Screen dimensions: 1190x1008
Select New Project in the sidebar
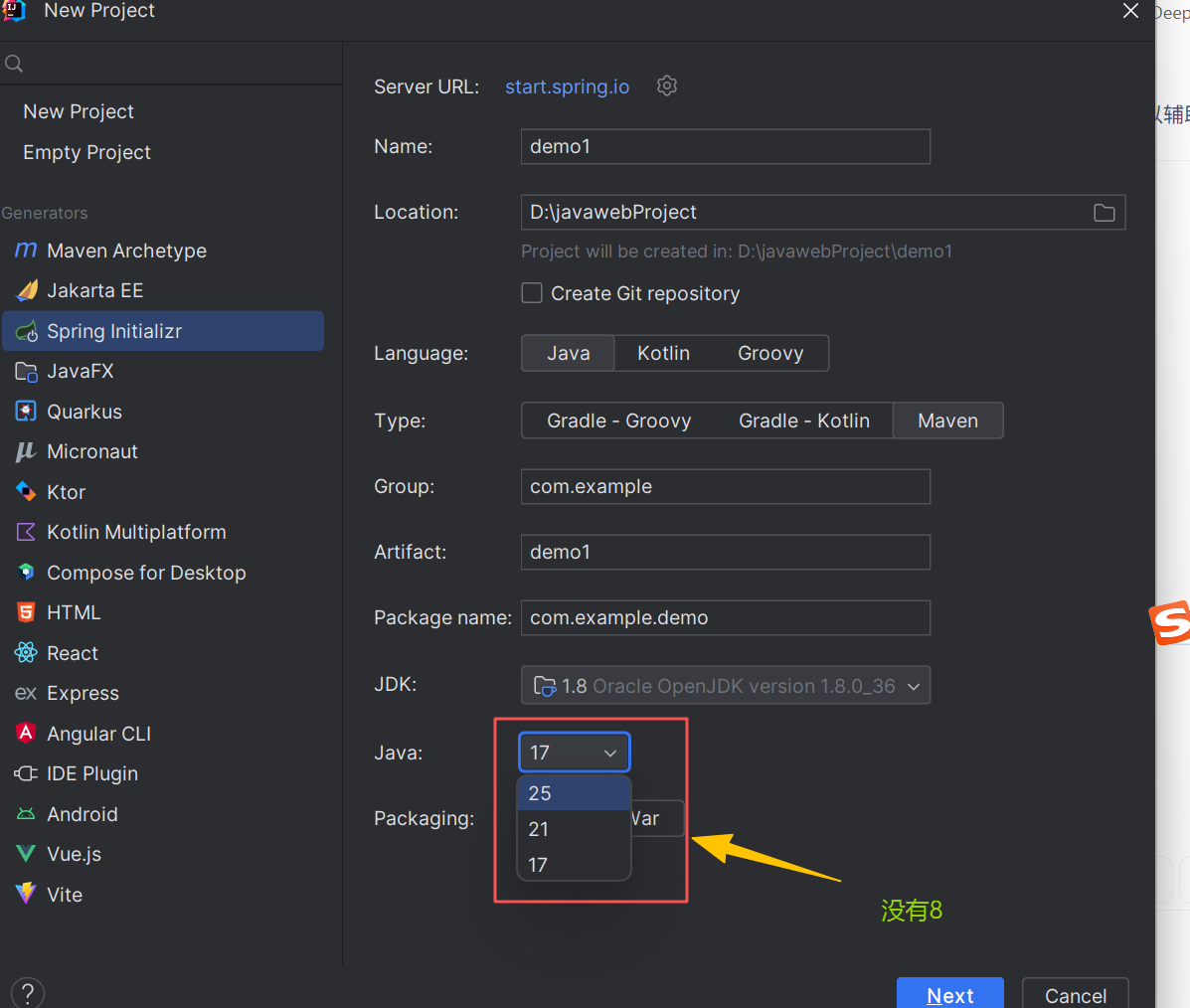point(79,111)
